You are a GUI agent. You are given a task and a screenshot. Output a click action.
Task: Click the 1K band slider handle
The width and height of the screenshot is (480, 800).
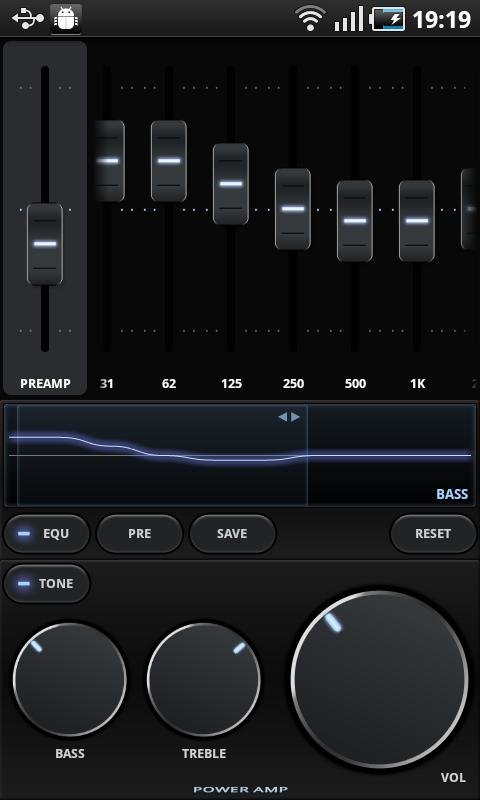pyautogui.click(x=417, y=221)
